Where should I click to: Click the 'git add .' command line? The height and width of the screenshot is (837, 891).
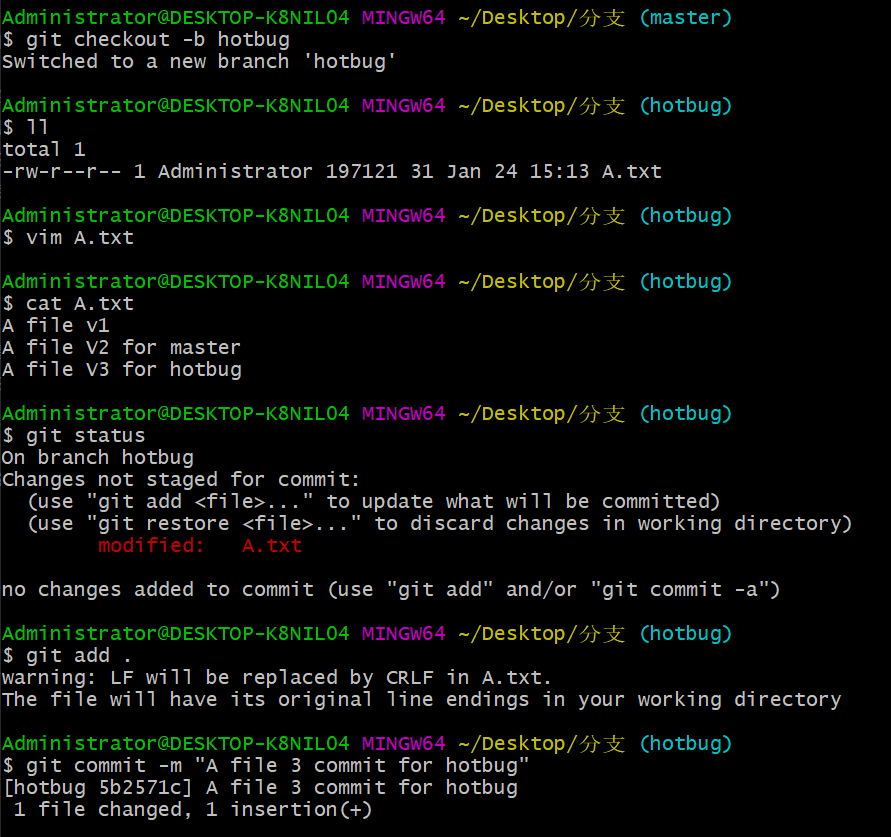67,656
